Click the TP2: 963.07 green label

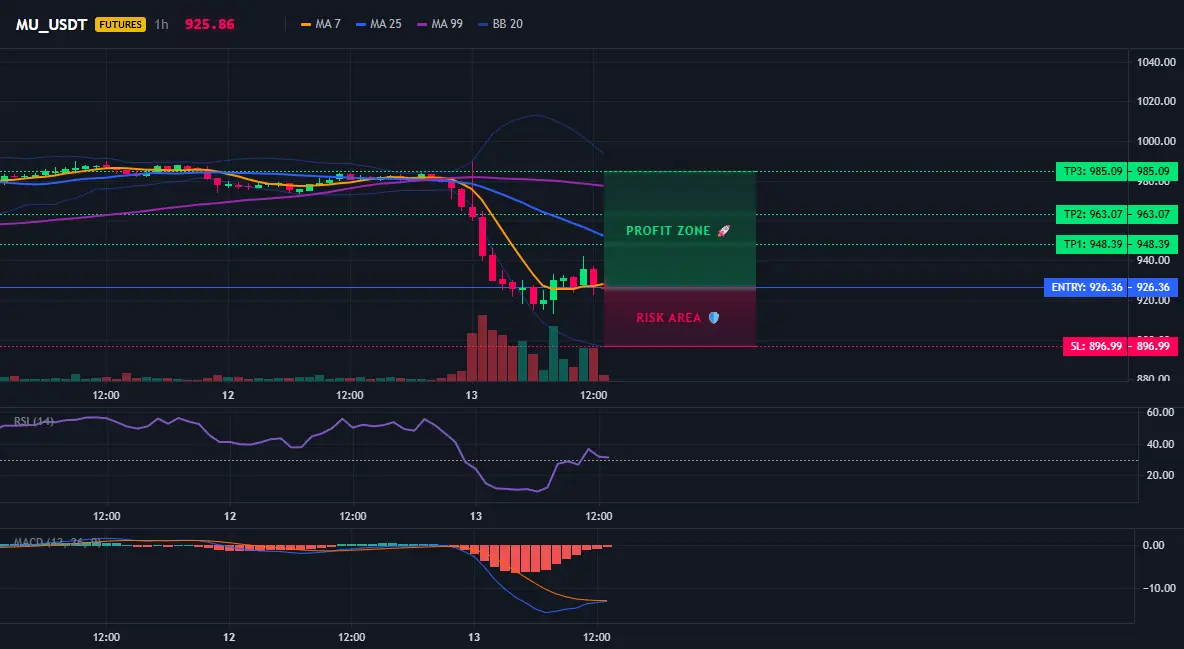click(x=1091, y=214)
